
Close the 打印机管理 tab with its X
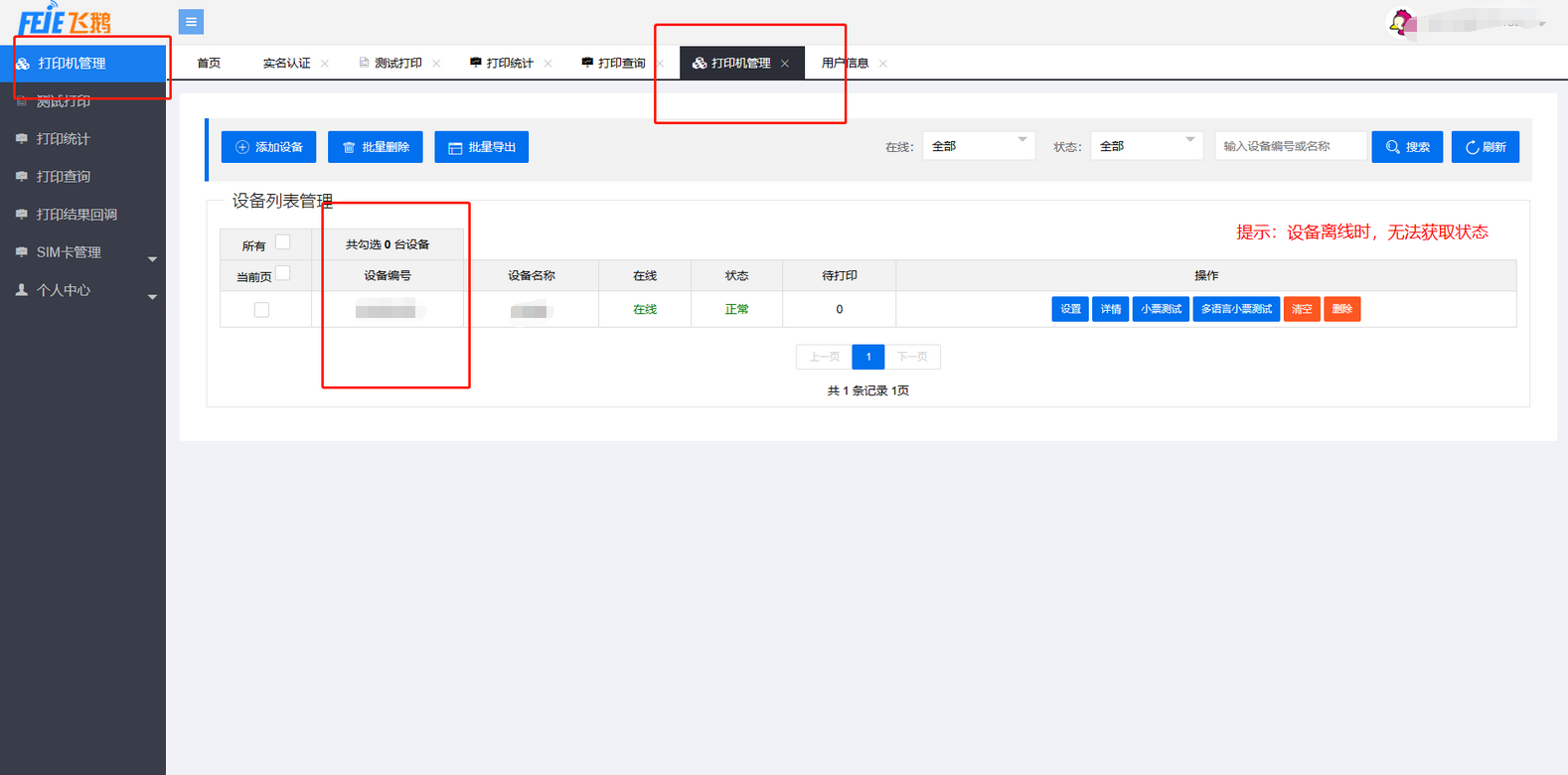click(785, 64)
